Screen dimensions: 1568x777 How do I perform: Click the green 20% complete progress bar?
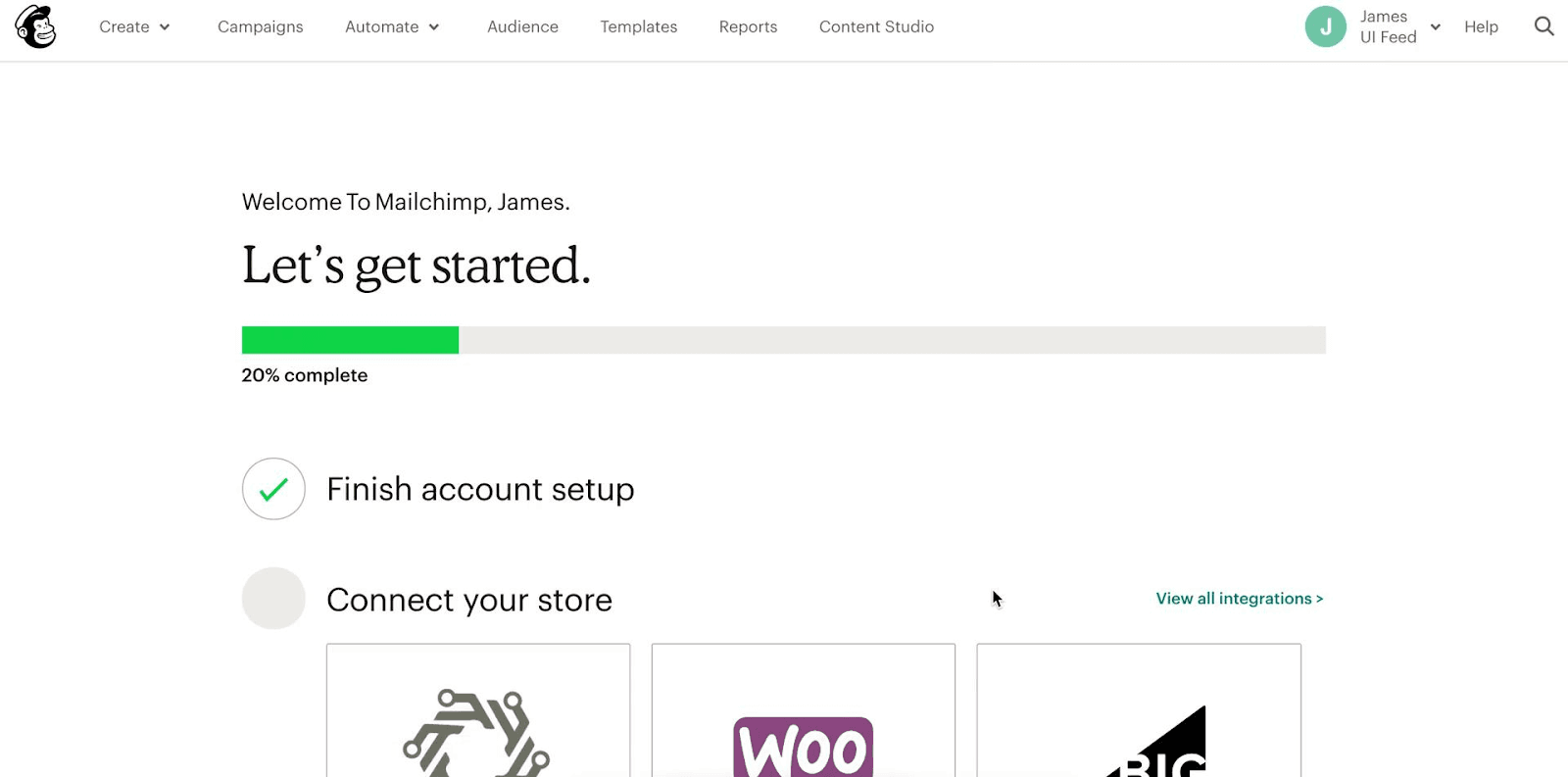pyautogui.click(x=350, y=340)
